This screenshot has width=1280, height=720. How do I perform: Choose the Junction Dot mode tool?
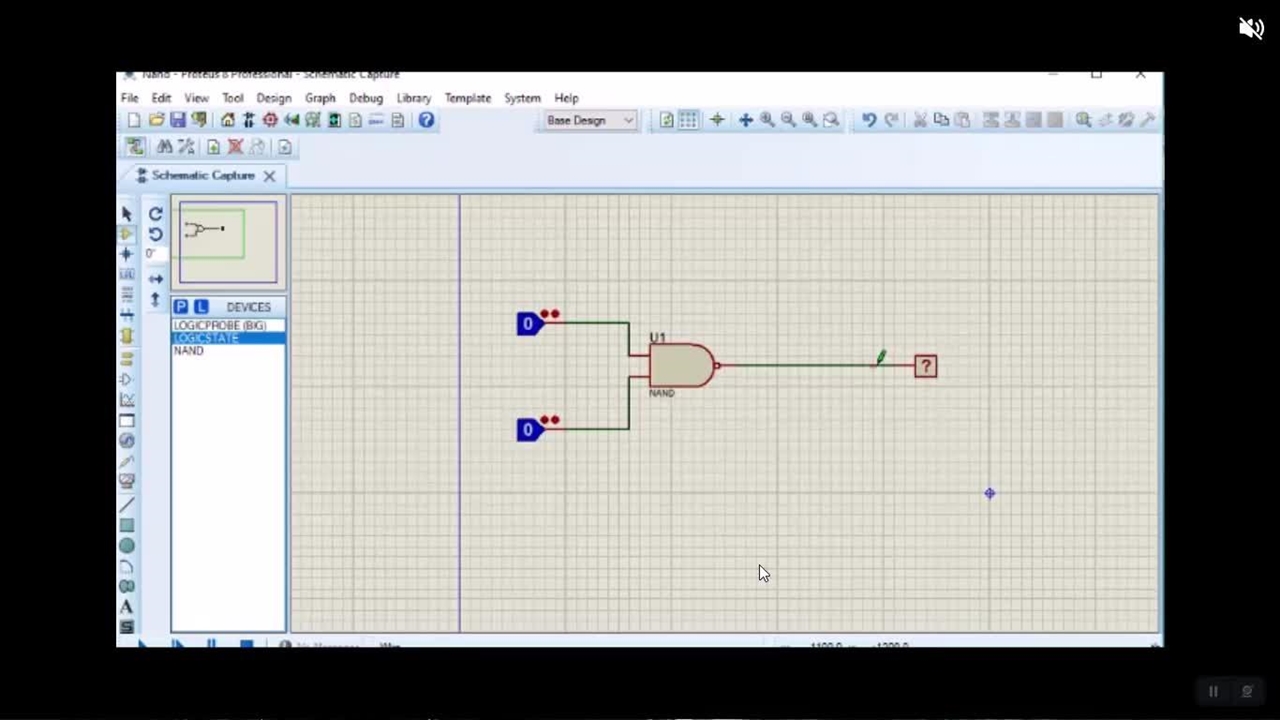(x=127, y=254)
